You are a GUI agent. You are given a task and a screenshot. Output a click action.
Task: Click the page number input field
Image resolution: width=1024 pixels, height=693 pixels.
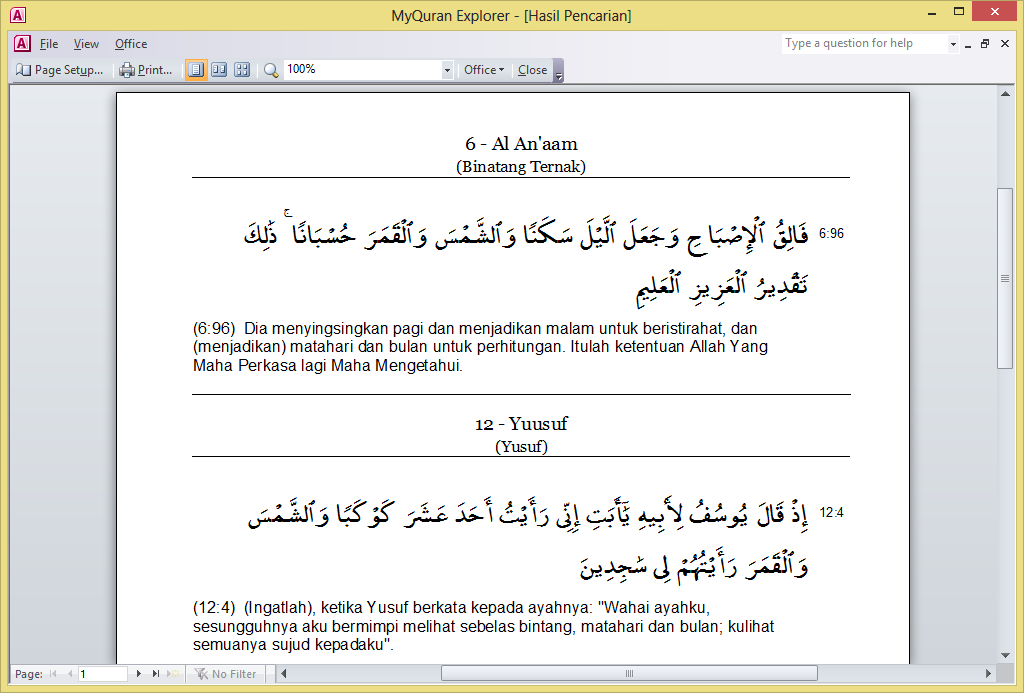103,674
